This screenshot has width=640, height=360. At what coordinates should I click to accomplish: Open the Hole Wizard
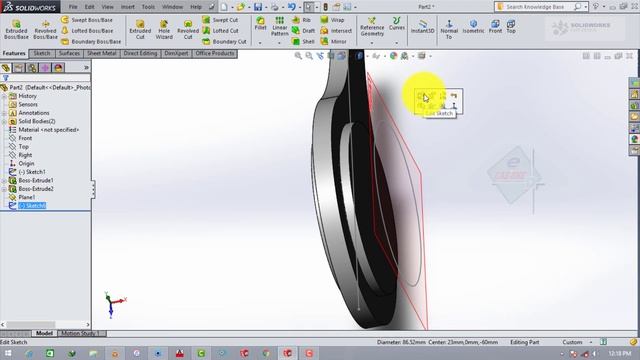click(x=164, y=29)
